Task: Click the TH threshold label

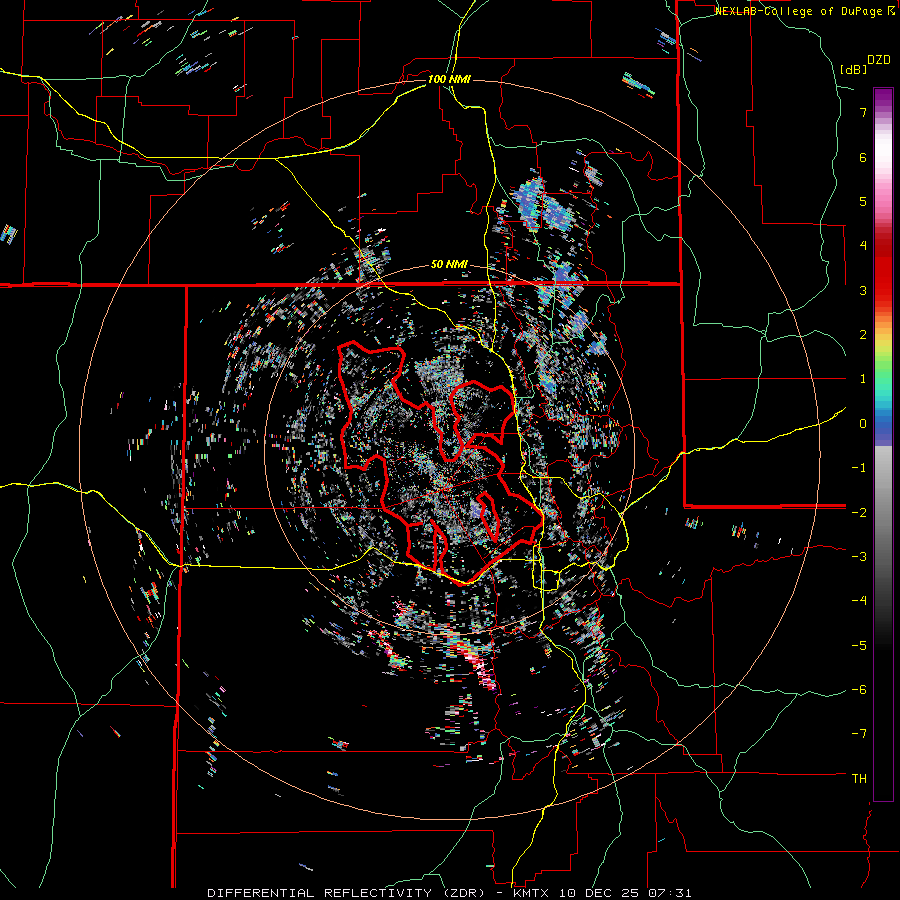Action: coord(859,779)
